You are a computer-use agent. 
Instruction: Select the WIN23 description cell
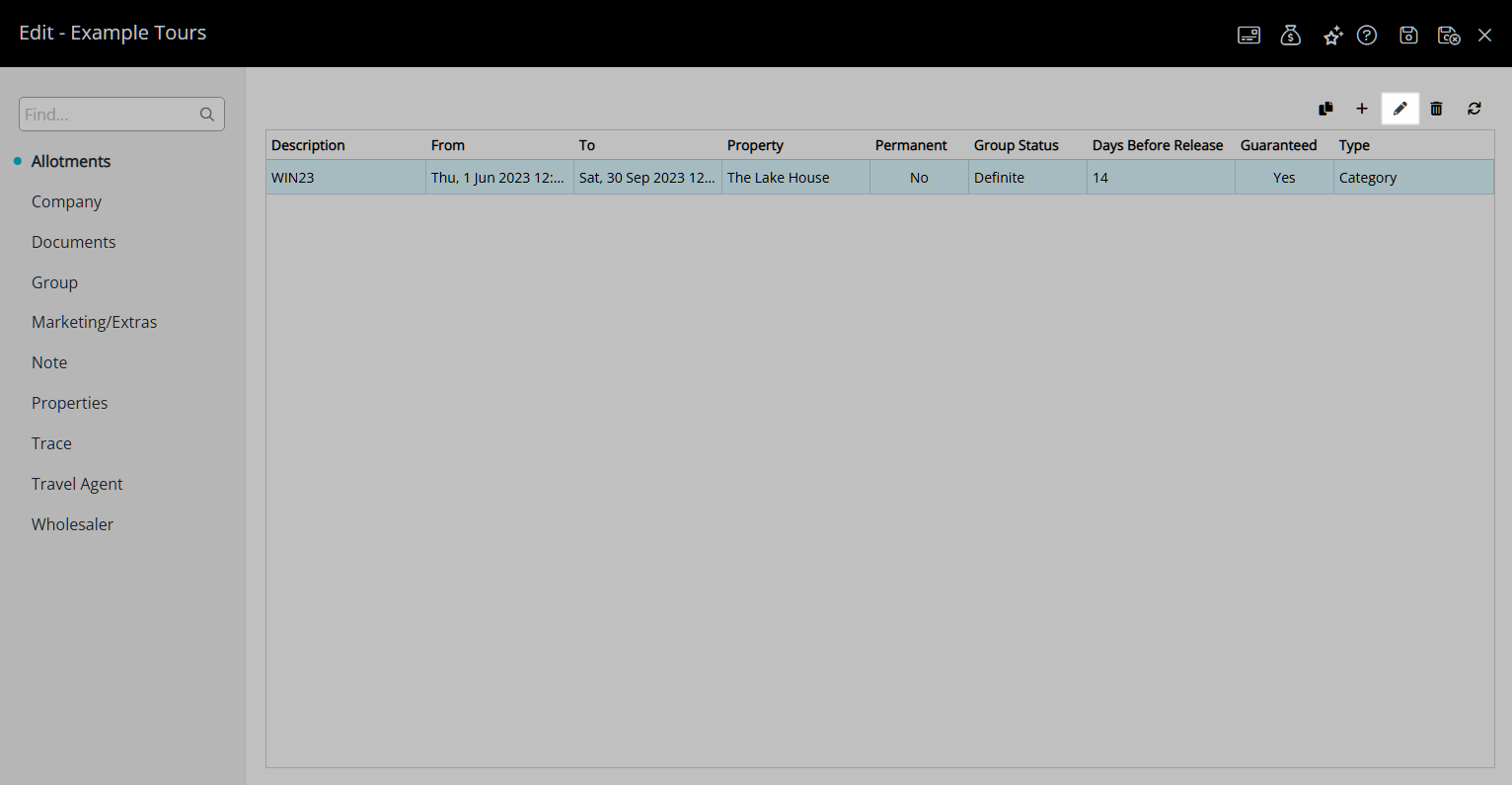point(345,178)
